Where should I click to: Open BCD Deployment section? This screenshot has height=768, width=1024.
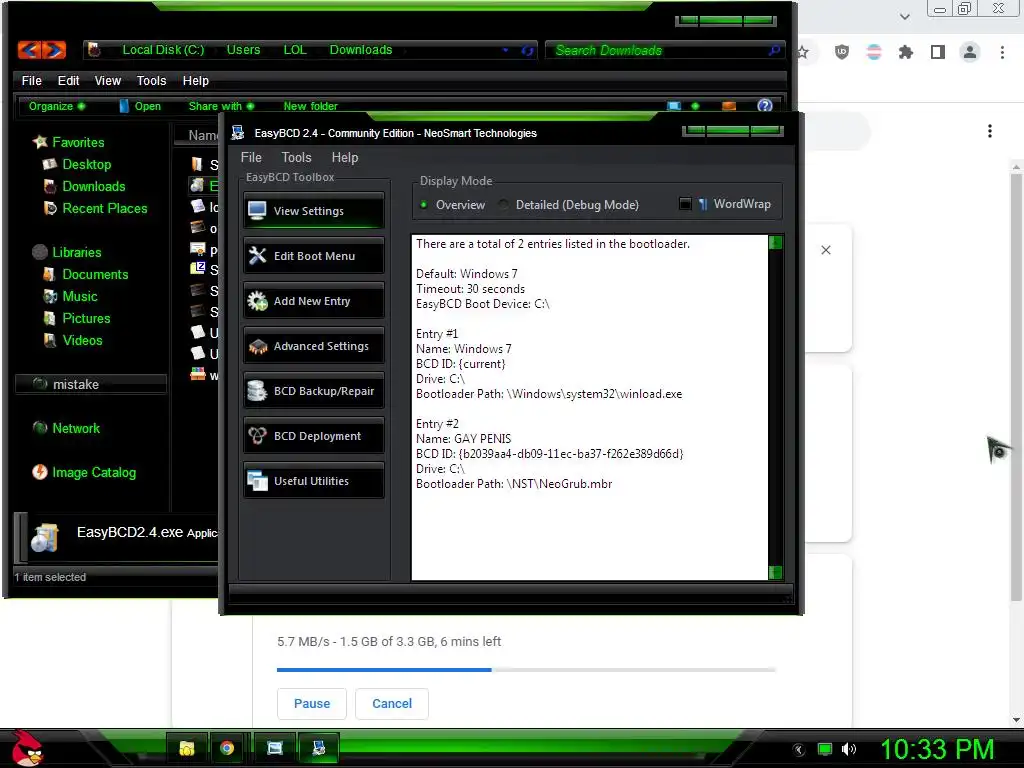tap(313, 436)
